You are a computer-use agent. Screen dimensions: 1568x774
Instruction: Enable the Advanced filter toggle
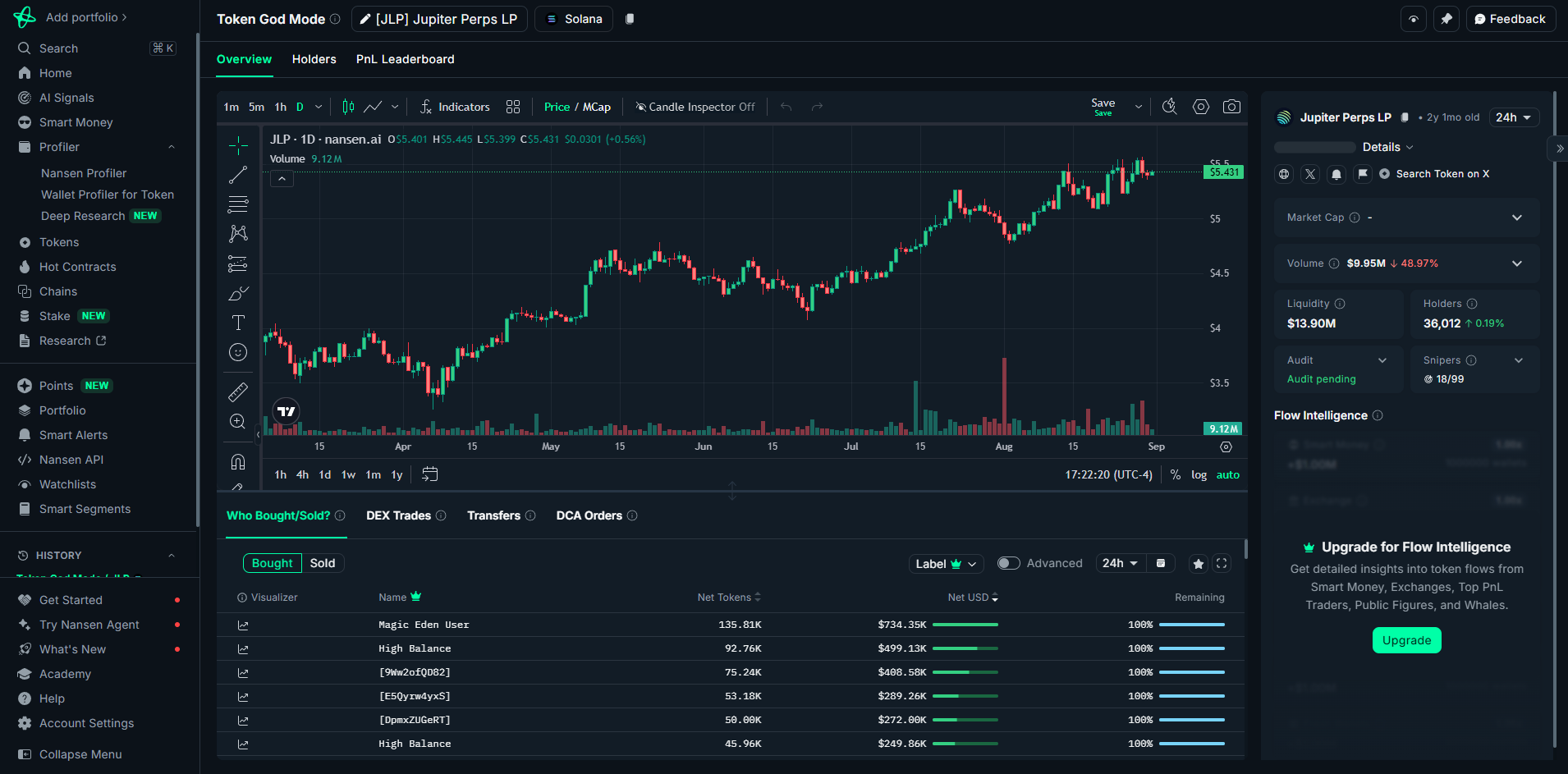[x=1009, y=563]
